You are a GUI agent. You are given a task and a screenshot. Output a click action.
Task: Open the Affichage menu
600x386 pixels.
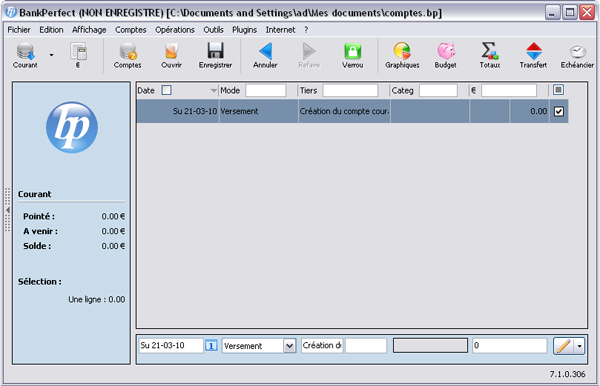pyautogui.click(x=89, y=30)
